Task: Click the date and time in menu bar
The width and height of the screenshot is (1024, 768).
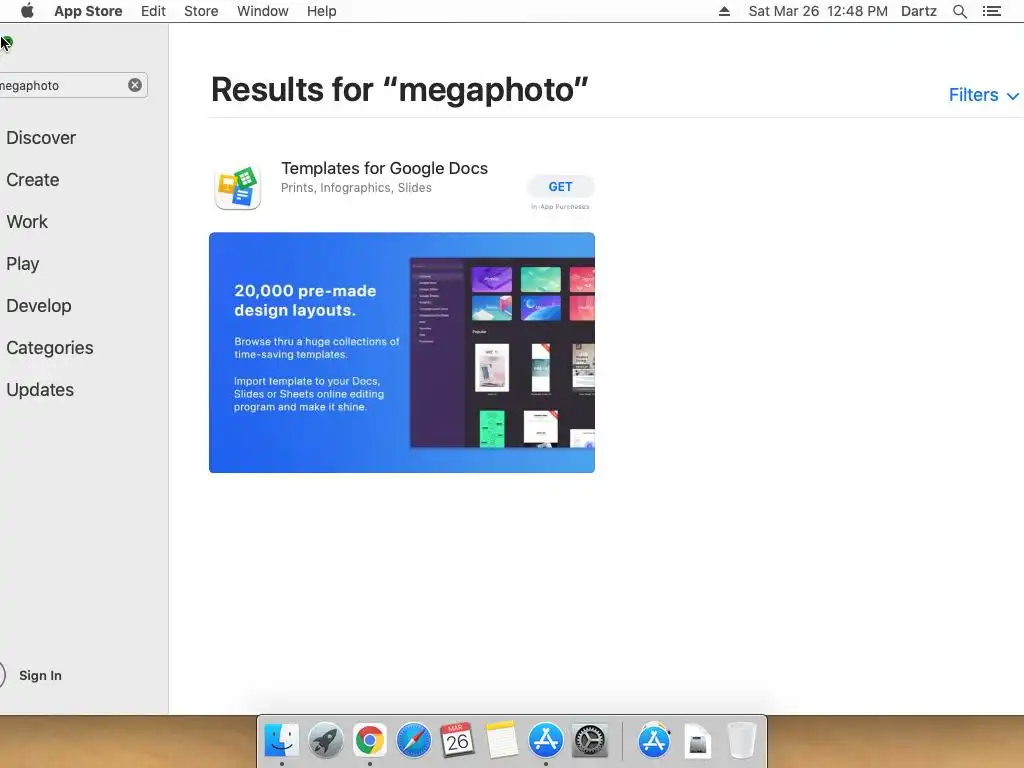Action: (818, 11)
